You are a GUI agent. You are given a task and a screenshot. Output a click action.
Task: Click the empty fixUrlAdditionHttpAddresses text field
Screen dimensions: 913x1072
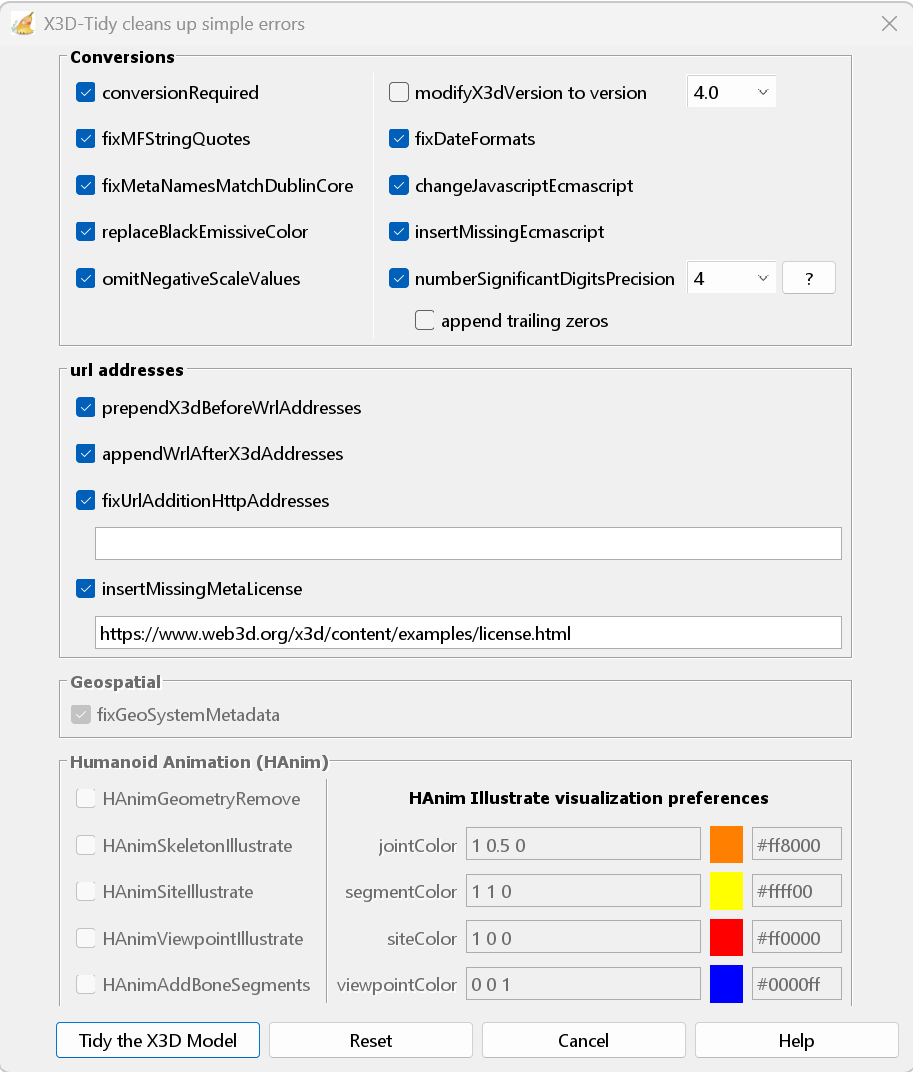(468, 544)
